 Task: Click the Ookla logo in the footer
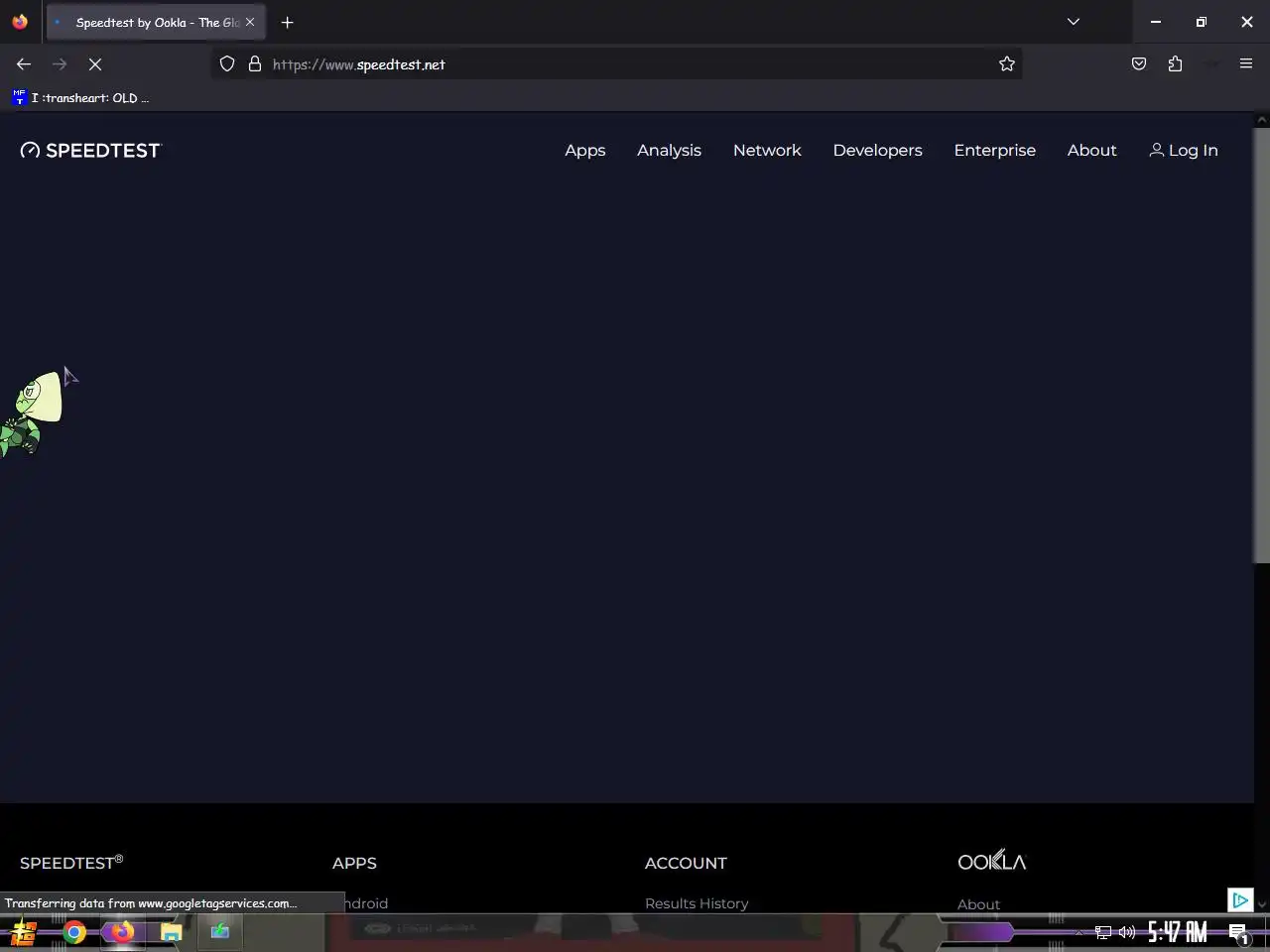tap(992, 860)
